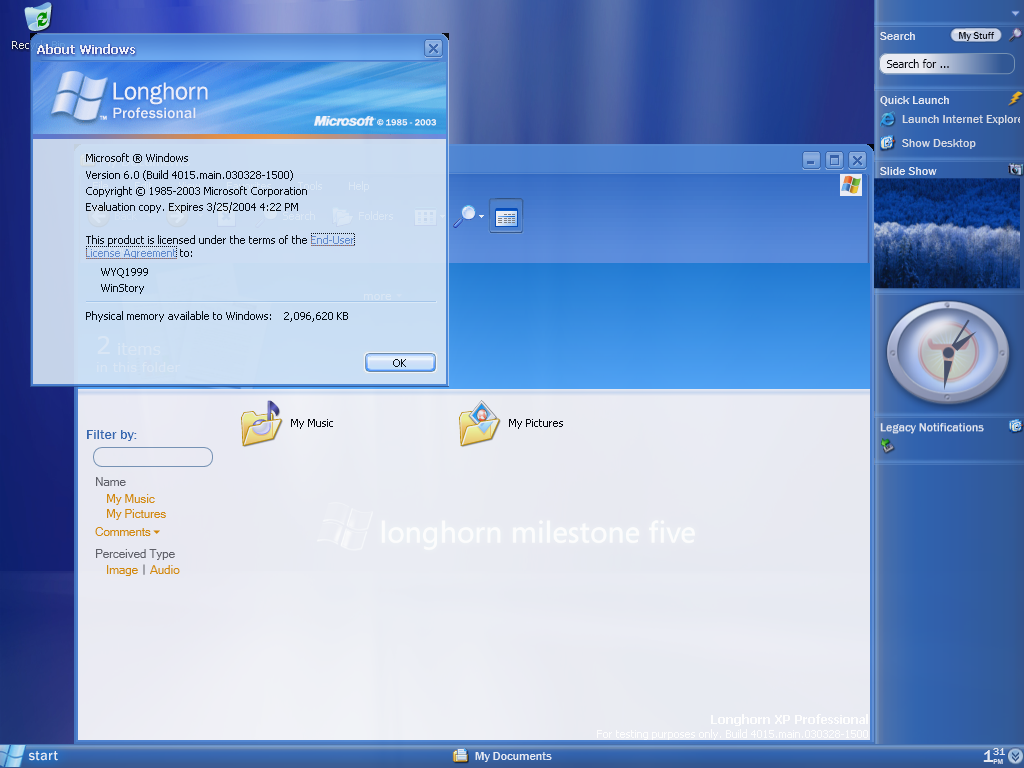Open dropdown arrow beside toolbar magnifier
1024x768 pixels.
coord(482,217)
